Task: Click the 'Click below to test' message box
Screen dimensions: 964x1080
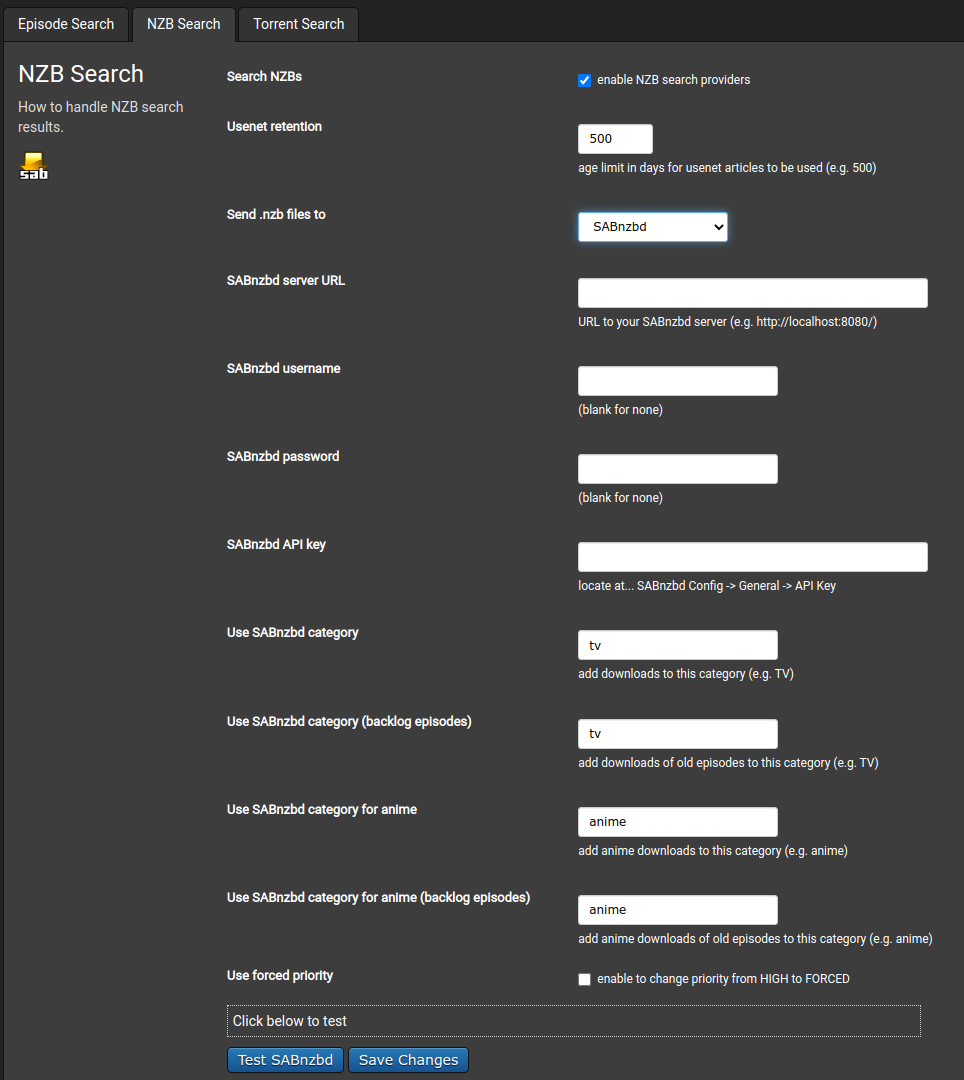Action: click(574, 1021)
